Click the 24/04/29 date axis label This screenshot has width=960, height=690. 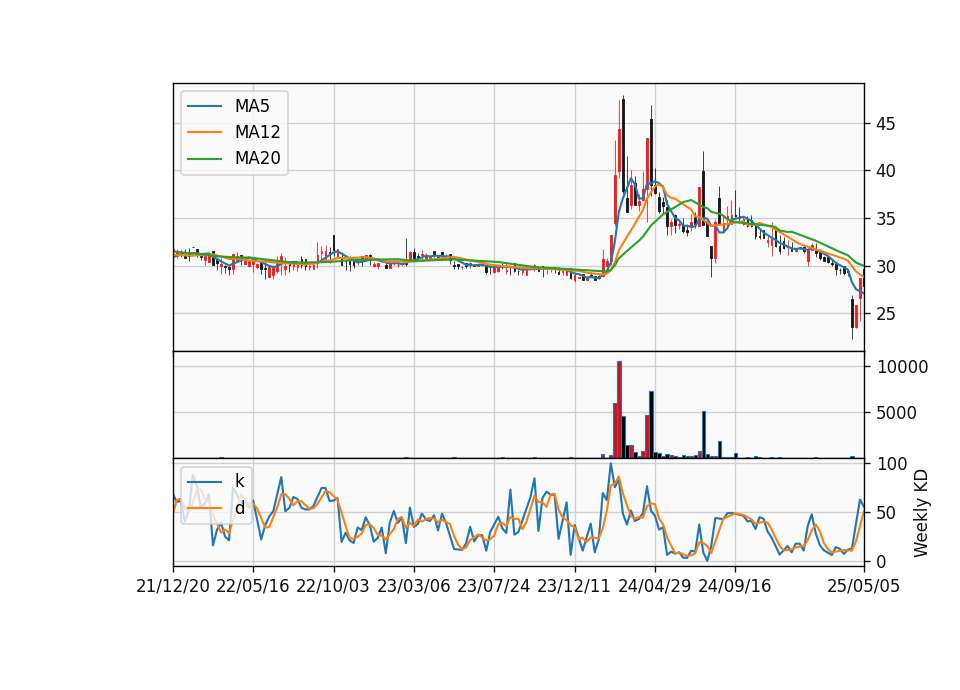tap(654, 586)
